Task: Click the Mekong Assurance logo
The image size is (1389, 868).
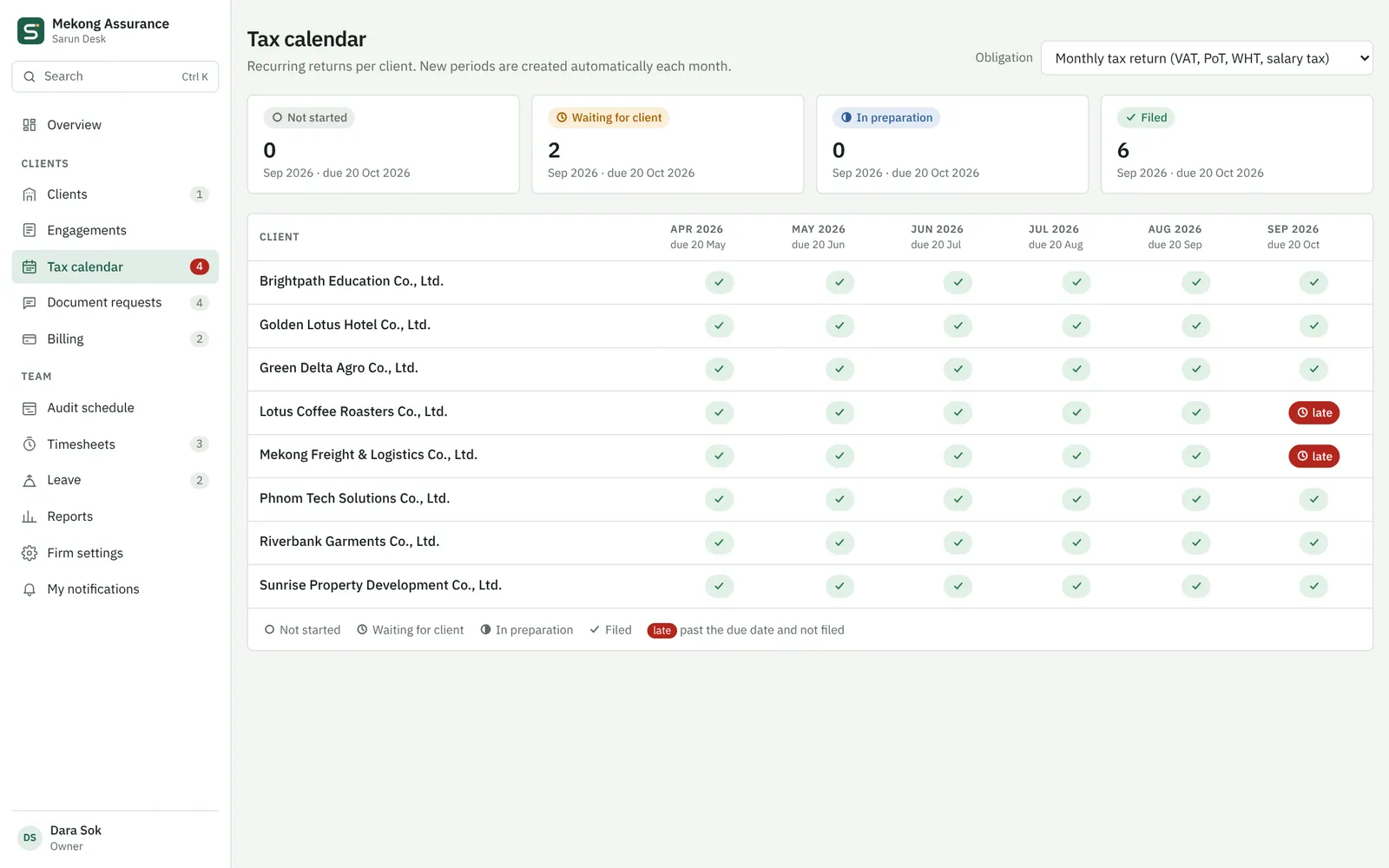Action: point(31,31)
